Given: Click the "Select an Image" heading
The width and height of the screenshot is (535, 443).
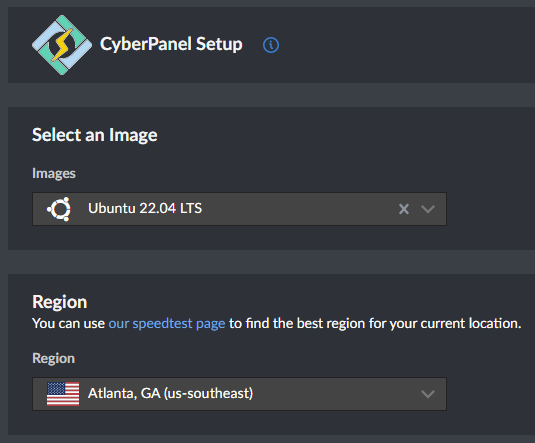Looking at the screenshot, I should 95,135.
